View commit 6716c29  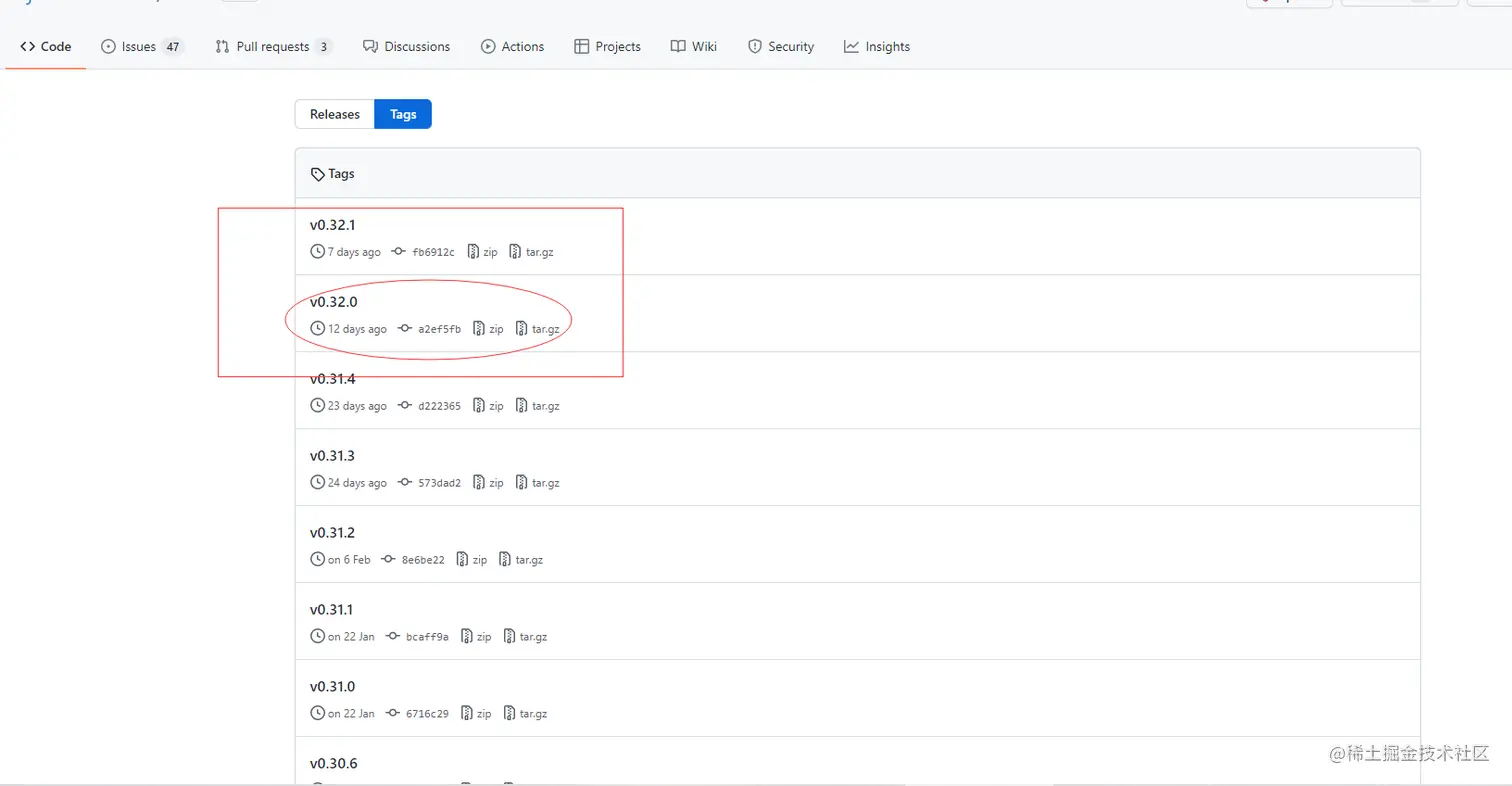[417, 714]
